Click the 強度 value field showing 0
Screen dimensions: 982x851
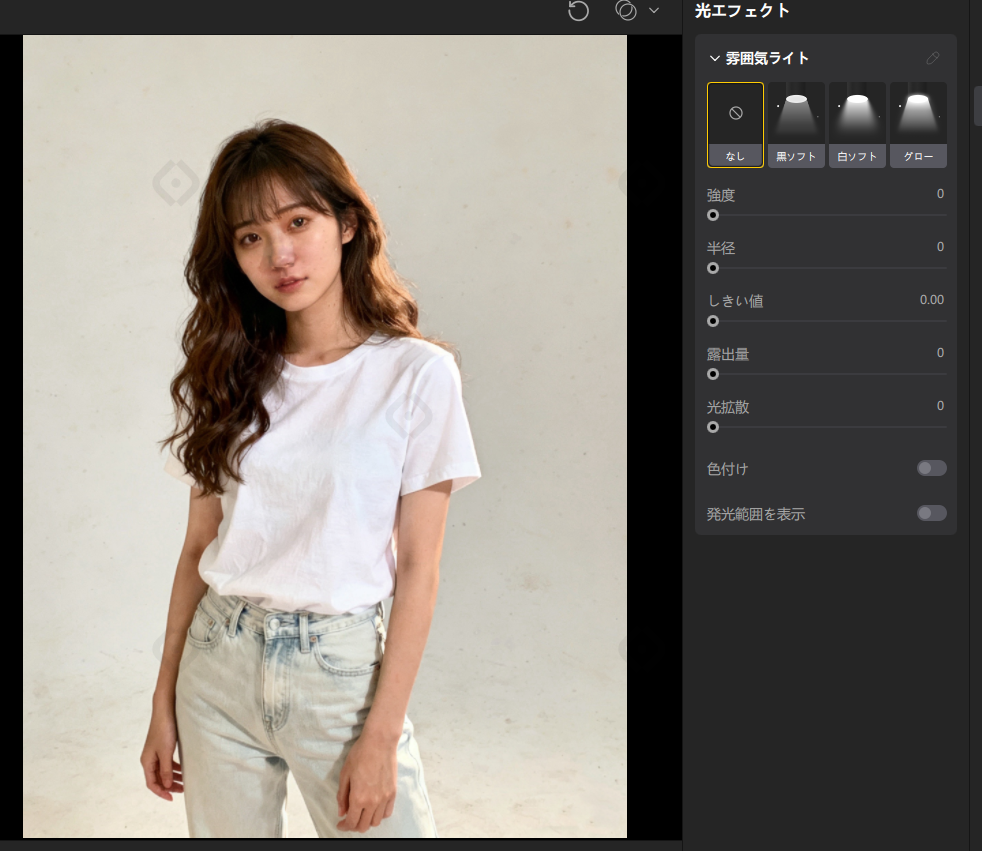pos(940,194)
